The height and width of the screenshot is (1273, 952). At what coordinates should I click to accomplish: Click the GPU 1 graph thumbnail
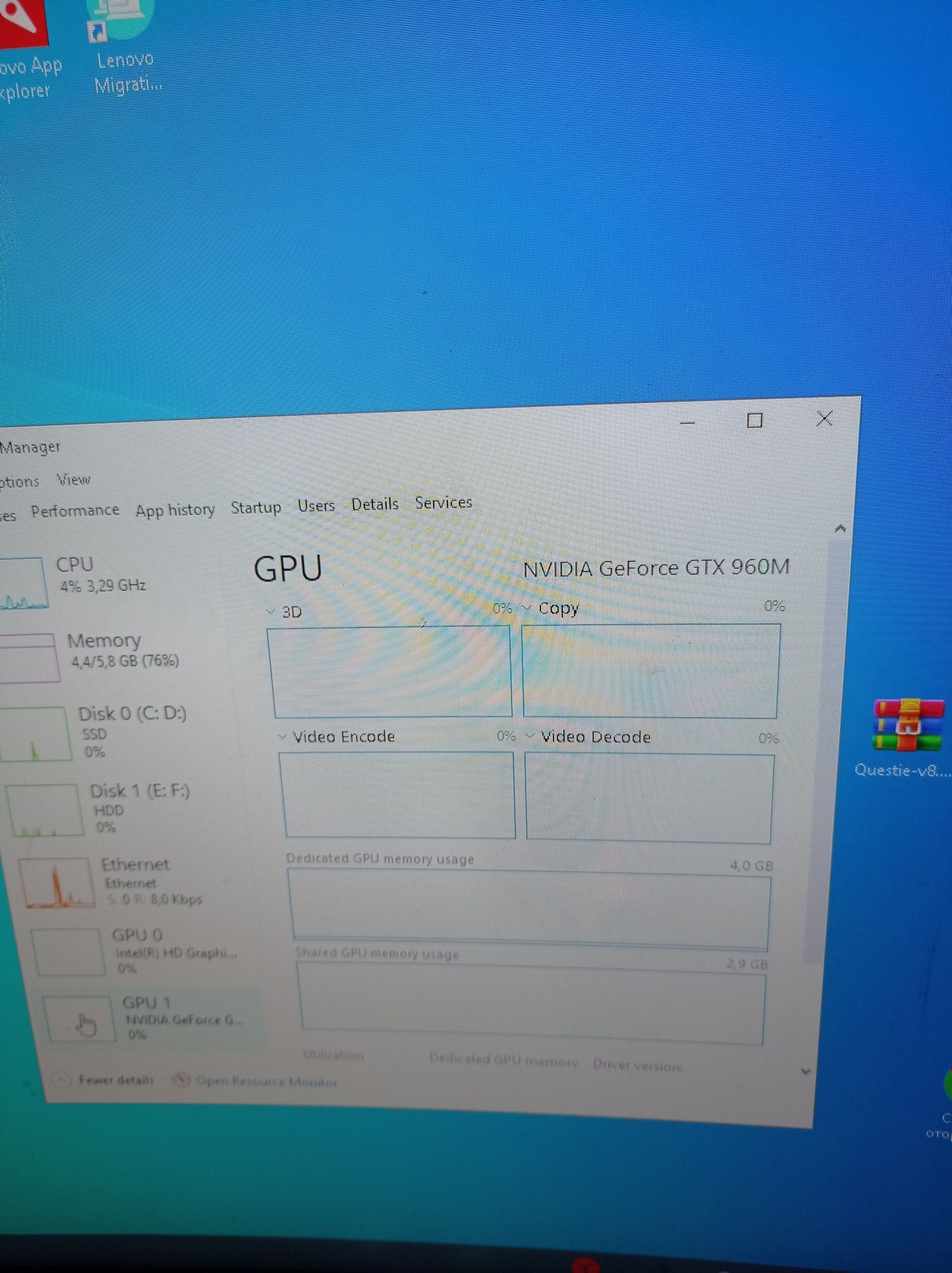tap(81, 1019)
